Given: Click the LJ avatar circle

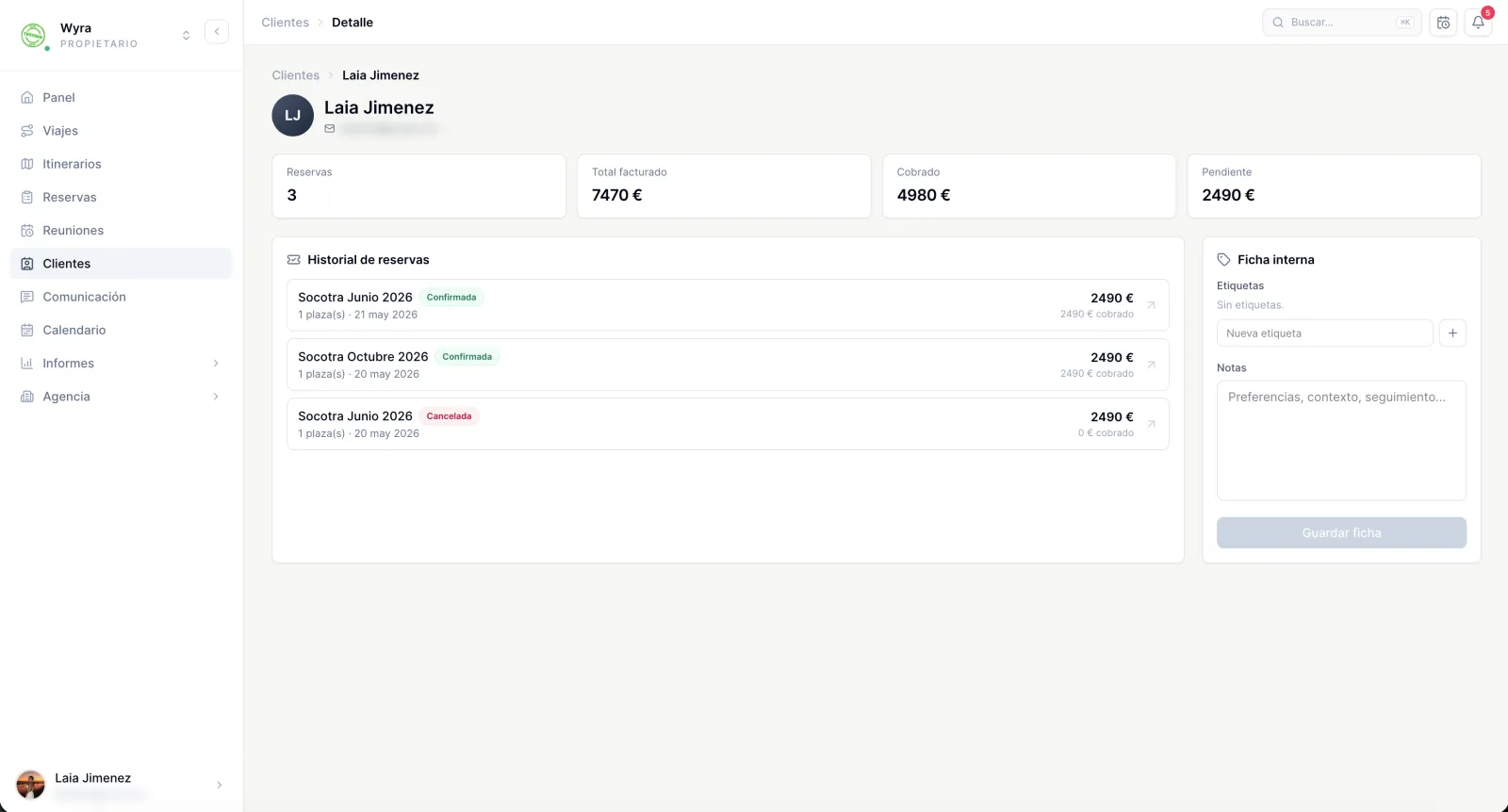Looking at the screenshot, I should (x=293, y=115).
